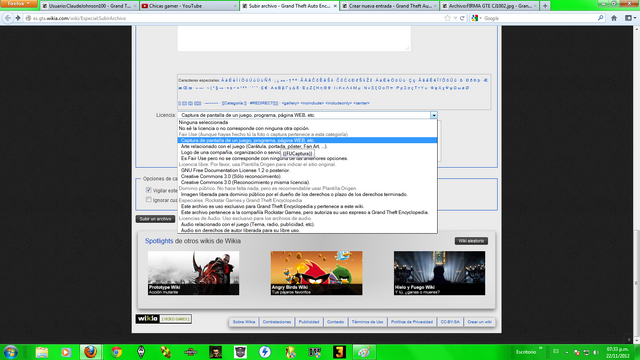Collapse the Licencia dropdown with its arrow

pyautogui.click(x=433, y=116)
